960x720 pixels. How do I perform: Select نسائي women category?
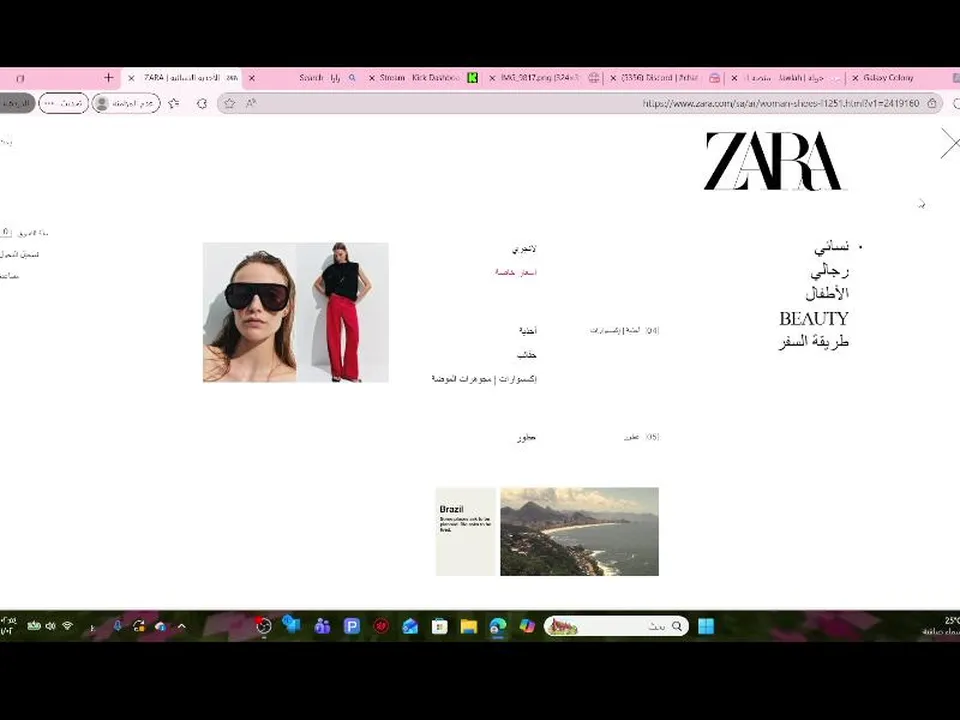pos(831,247)
